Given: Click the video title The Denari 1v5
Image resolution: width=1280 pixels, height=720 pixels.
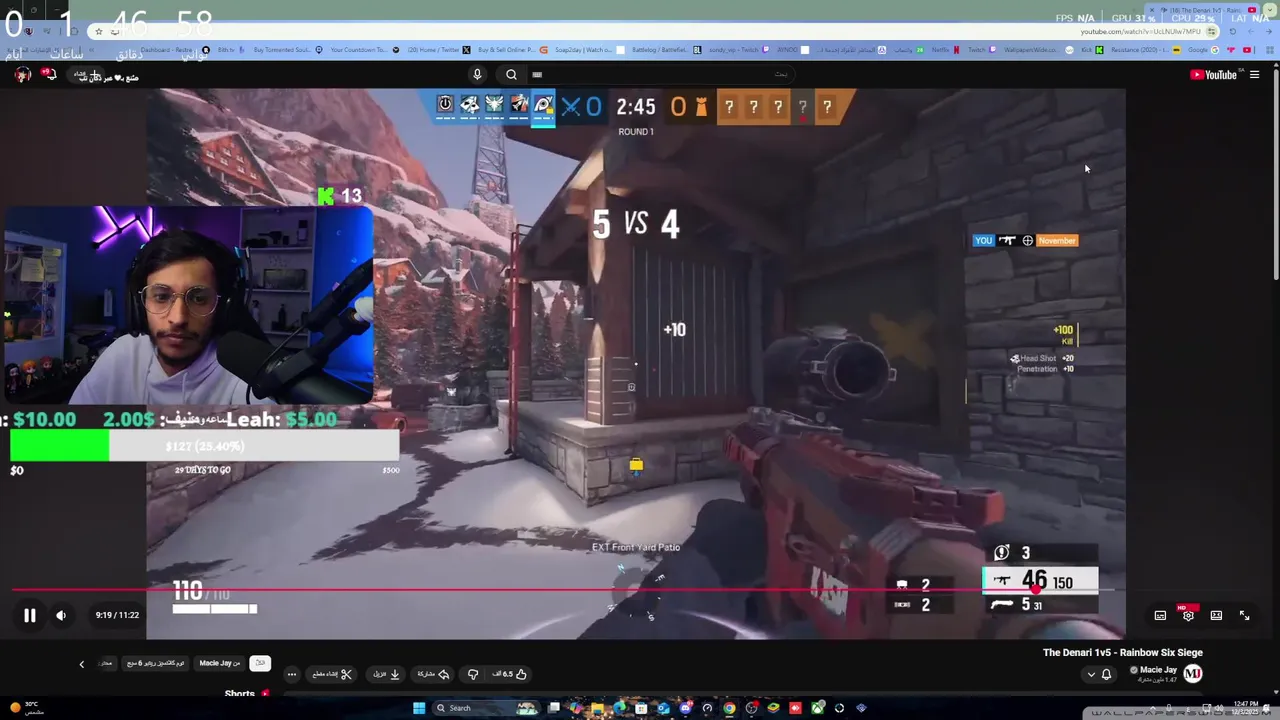Looking at the screenshot, I should click(x=1122, y=653).
